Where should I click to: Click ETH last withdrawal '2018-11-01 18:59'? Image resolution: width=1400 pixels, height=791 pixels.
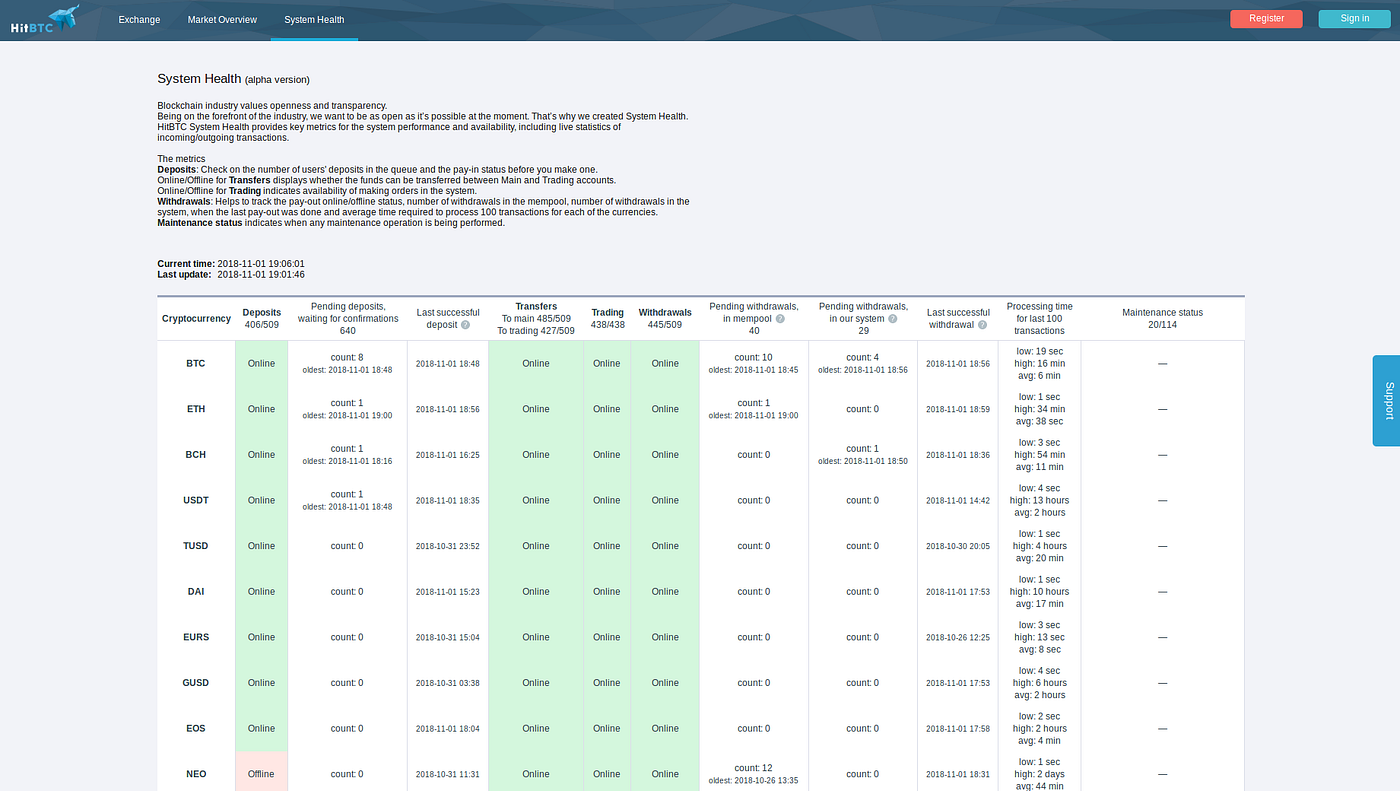tap(958, 409)
